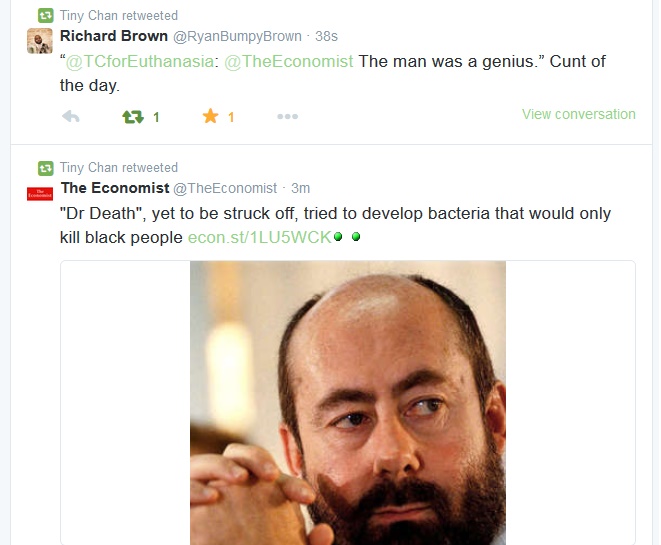Click second Tiny Chan retweeted icon
Image resolution: width=661 pixels, height=545 pixels.
click(x=46, y=168)
